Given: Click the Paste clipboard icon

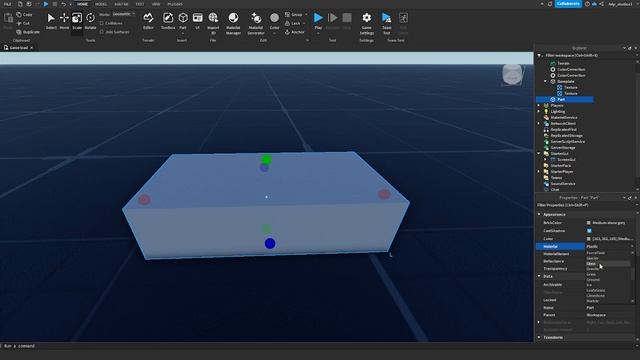Looking at the screenshot, I should (8, 18).
